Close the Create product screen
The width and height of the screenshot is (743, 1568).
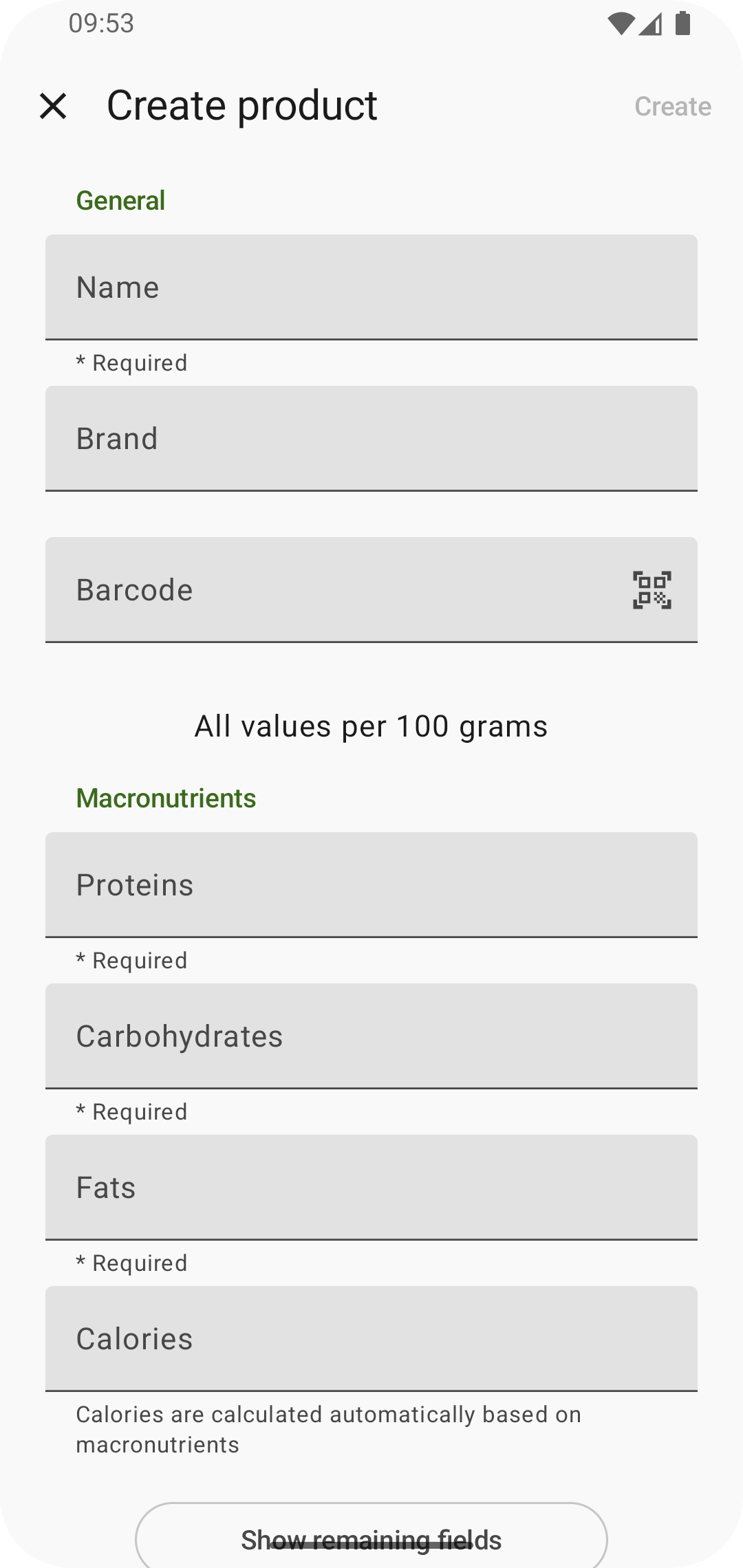[53, 107]
